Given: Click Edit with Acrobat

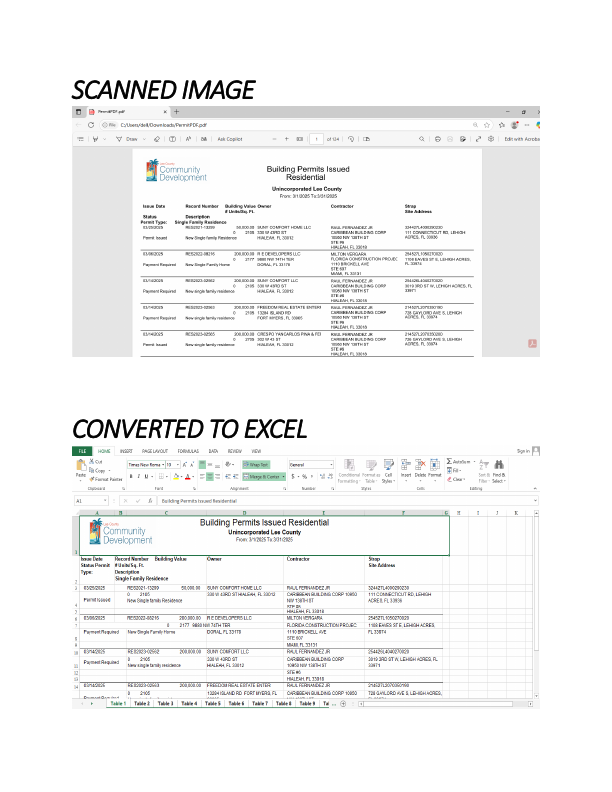Looking at the screenshot, I should [522, 139].
